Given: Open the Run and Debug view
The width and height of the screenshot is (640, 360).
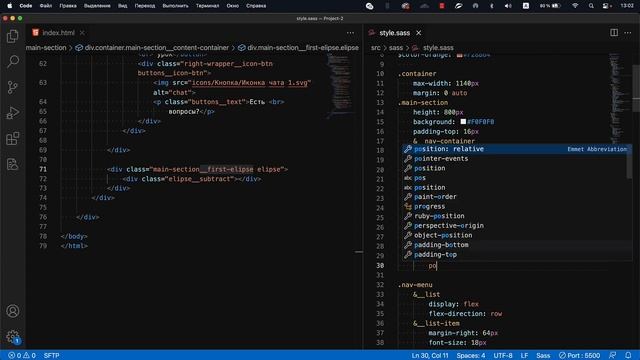Looking at the screenshot, I should click(13, 113).
